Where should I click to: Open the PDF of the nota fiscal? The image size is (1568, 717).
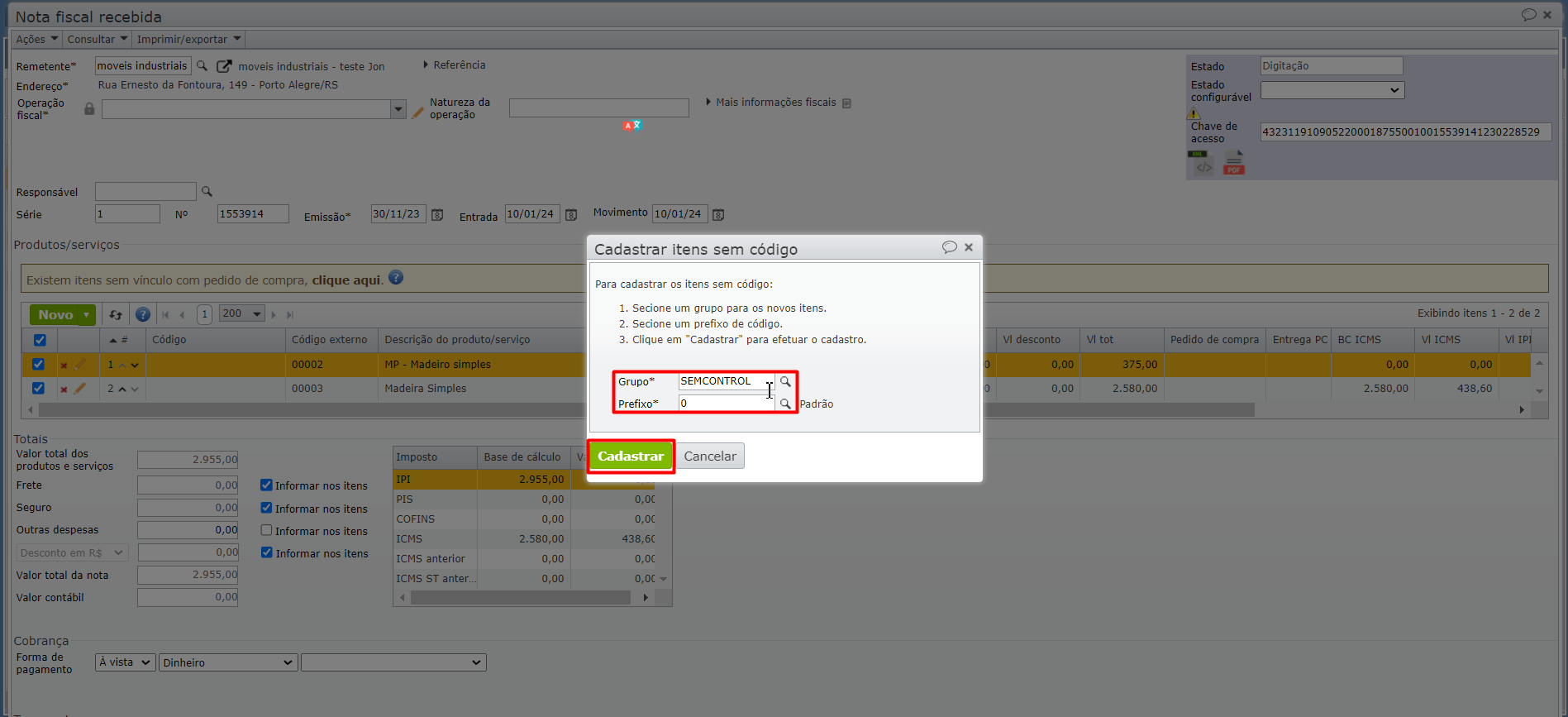point(1234,163)
